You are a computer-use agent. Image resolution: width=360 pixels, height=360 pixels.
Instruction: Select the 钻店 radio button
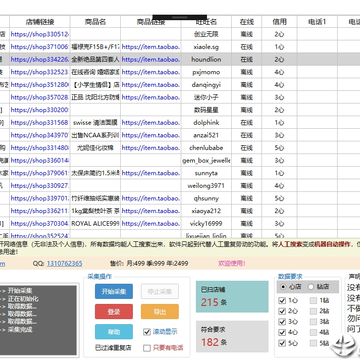point(311,287)
